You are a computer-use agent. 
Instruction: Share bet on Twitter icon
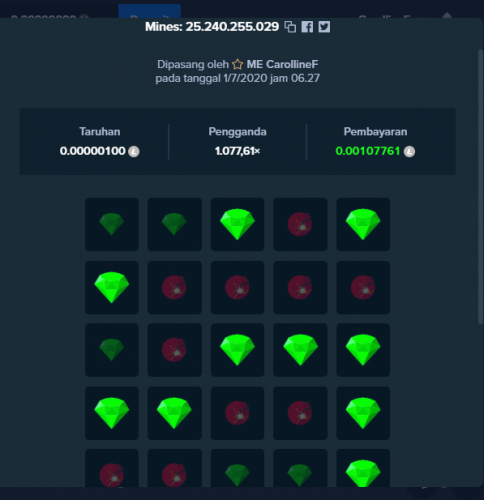(x=324, y=27)
